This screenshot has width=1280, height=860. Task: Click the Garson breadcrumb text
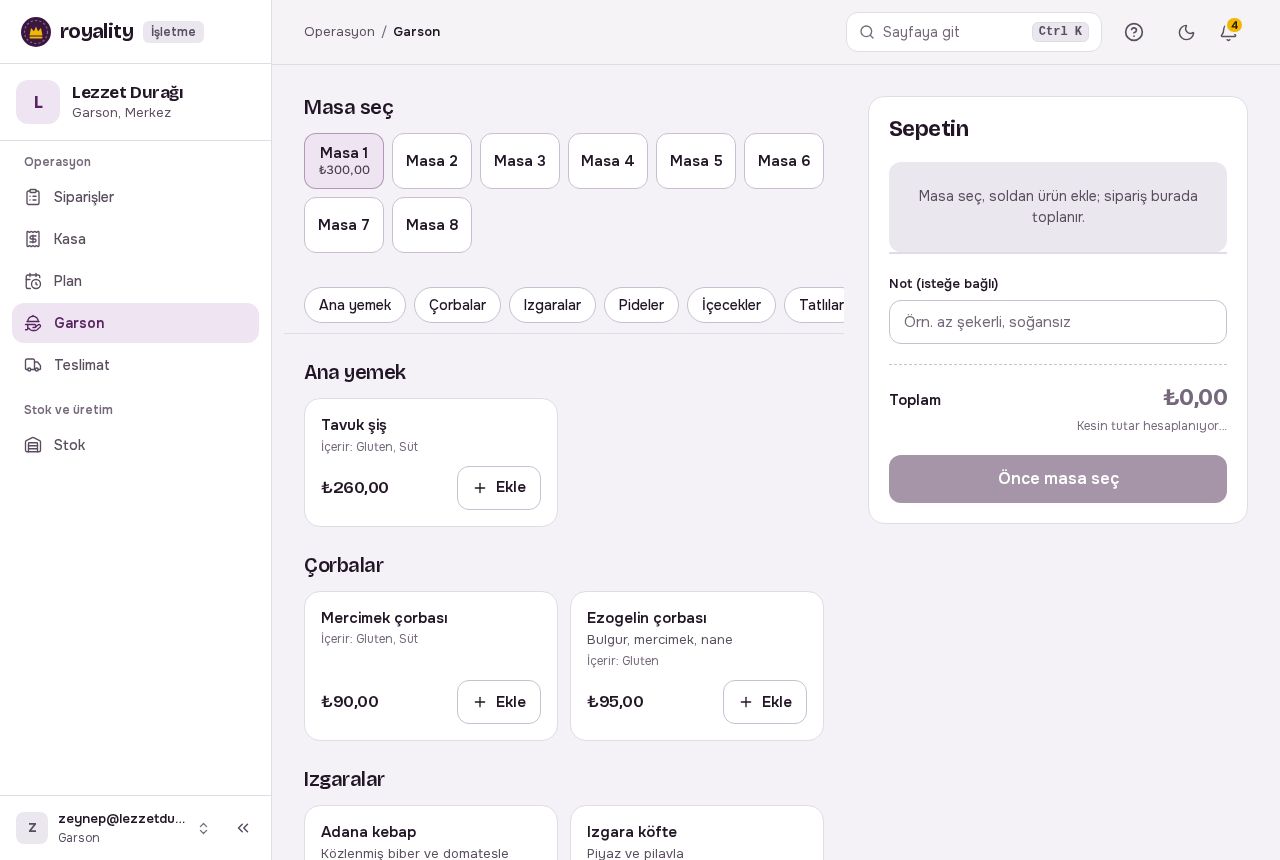tap(416, 32)
